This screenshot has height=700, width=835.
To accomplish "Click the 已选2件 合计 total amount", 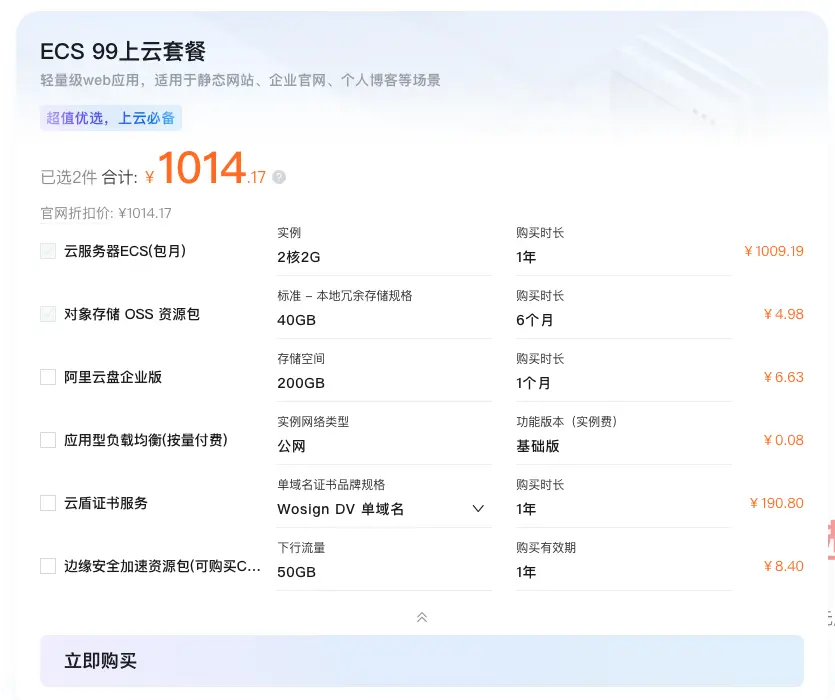I will pos(153,169).
